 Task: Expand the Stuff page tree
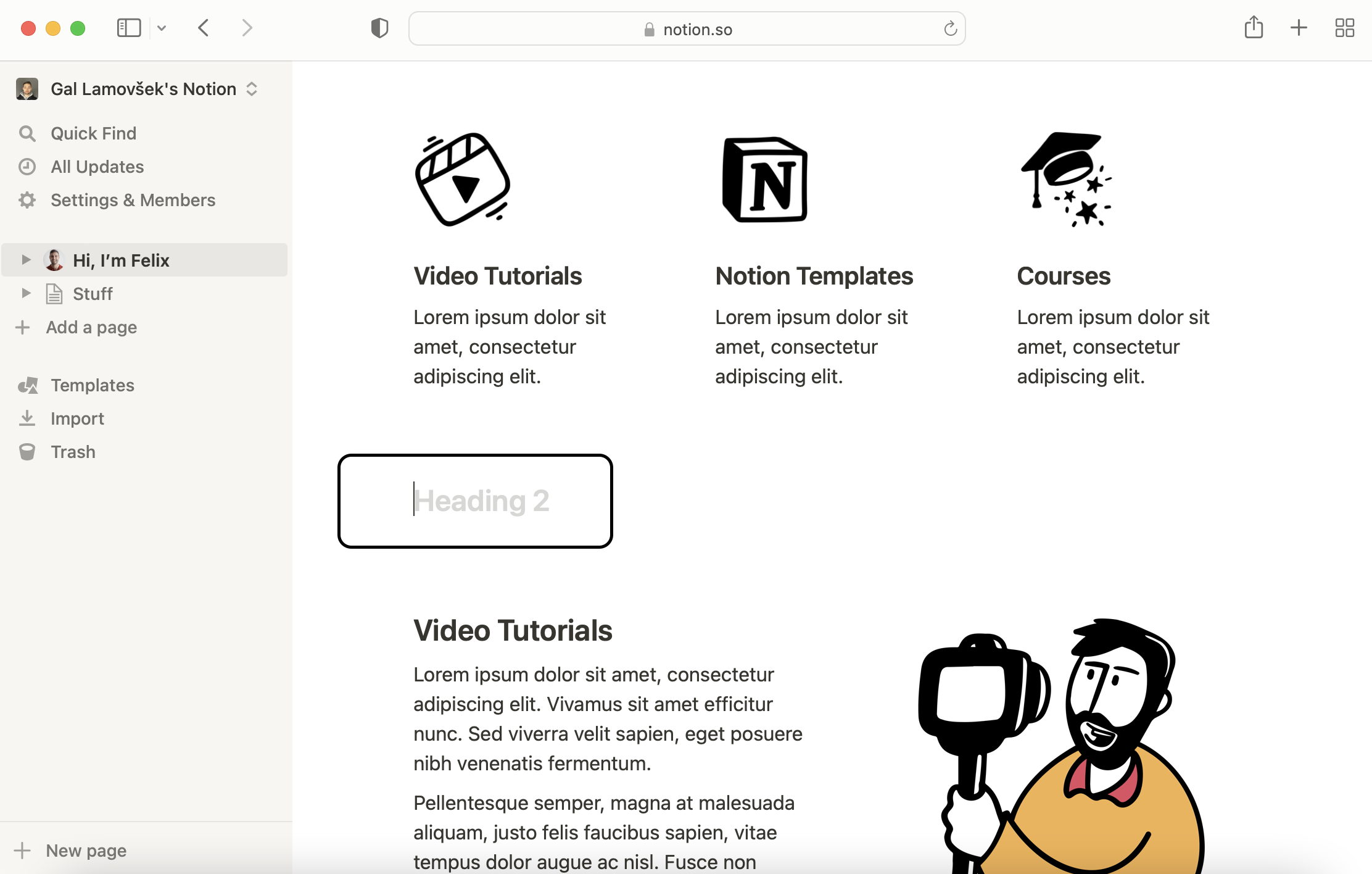click(26, 293)
